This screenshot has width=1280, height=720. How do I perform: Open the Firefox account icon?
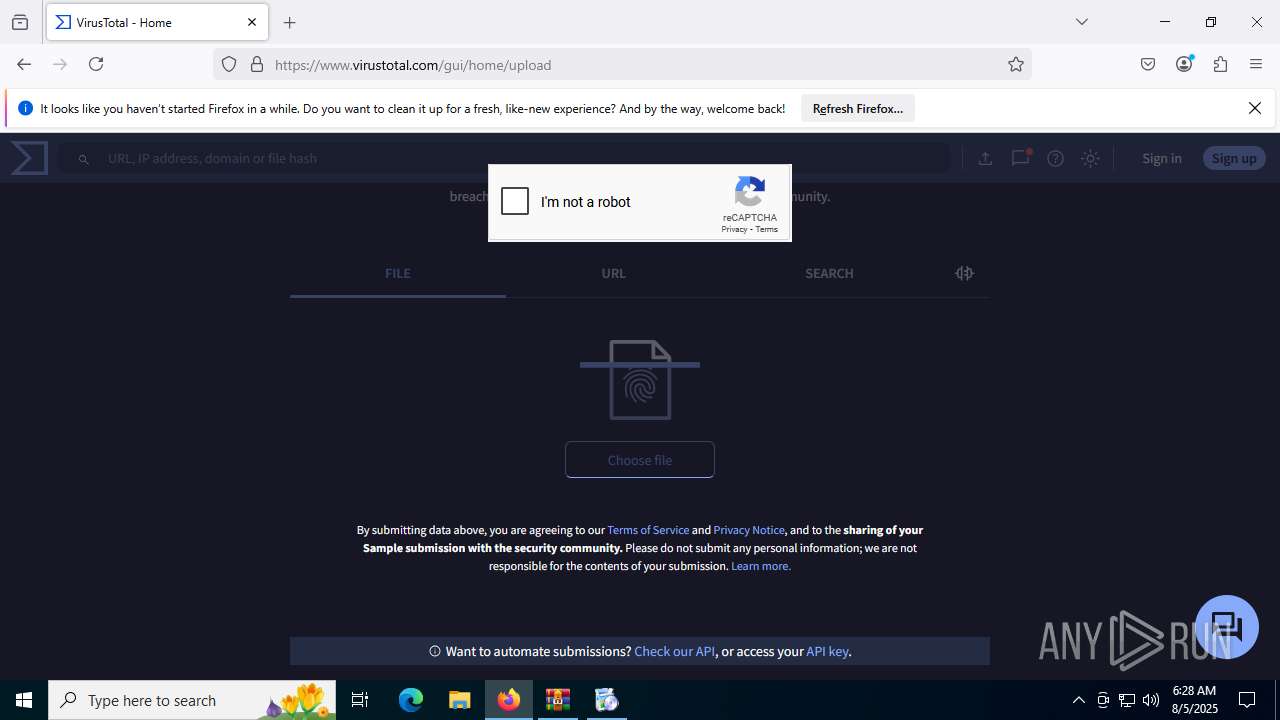pos(1184,64)
